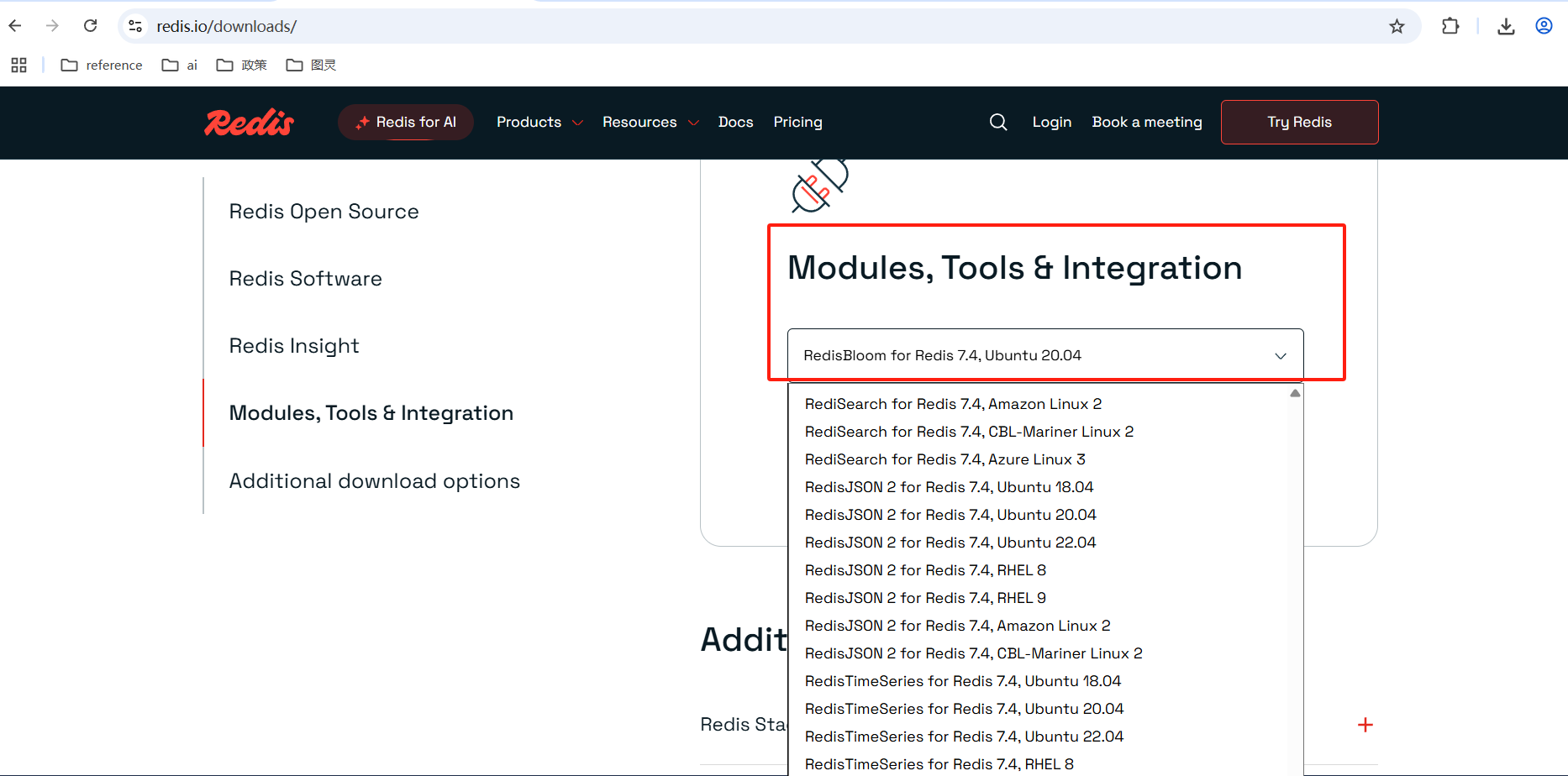This screenshot has height=776, width=1568.
Task: Select Modules, Tools & Integration in sidebar
Action: pos(371,413)
